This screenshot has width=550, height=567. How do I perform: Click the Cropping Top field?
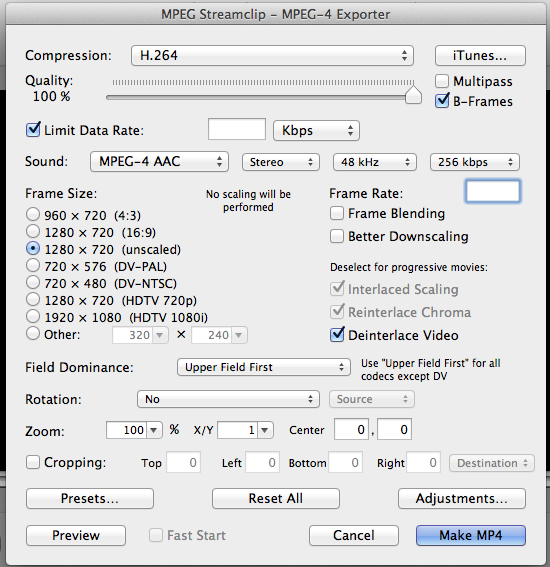point(183,462)
